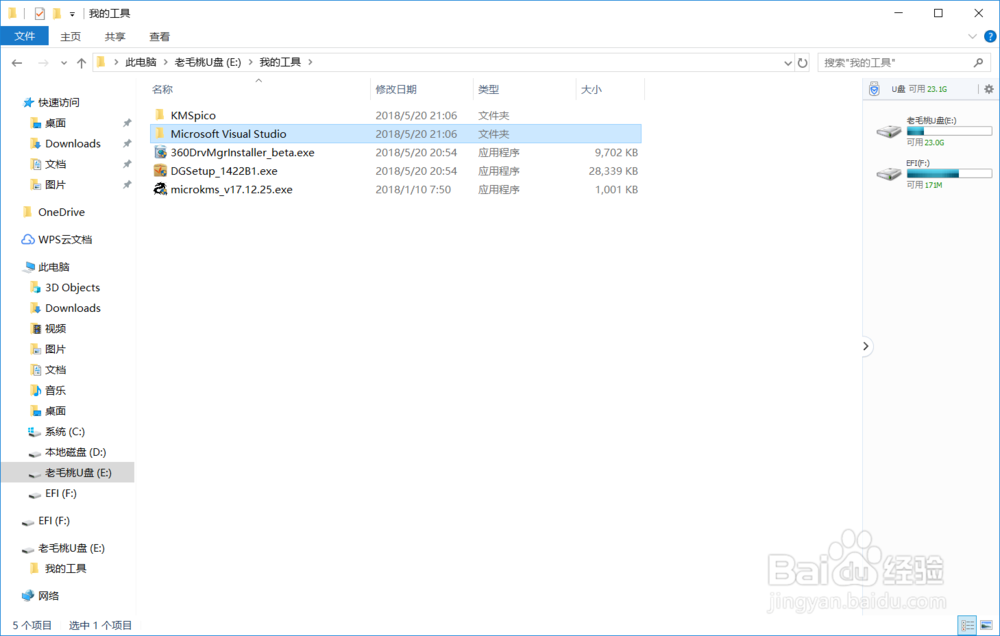Click the Refresh button by address bar
1000x636 pixels.
(x=802, y=63)
